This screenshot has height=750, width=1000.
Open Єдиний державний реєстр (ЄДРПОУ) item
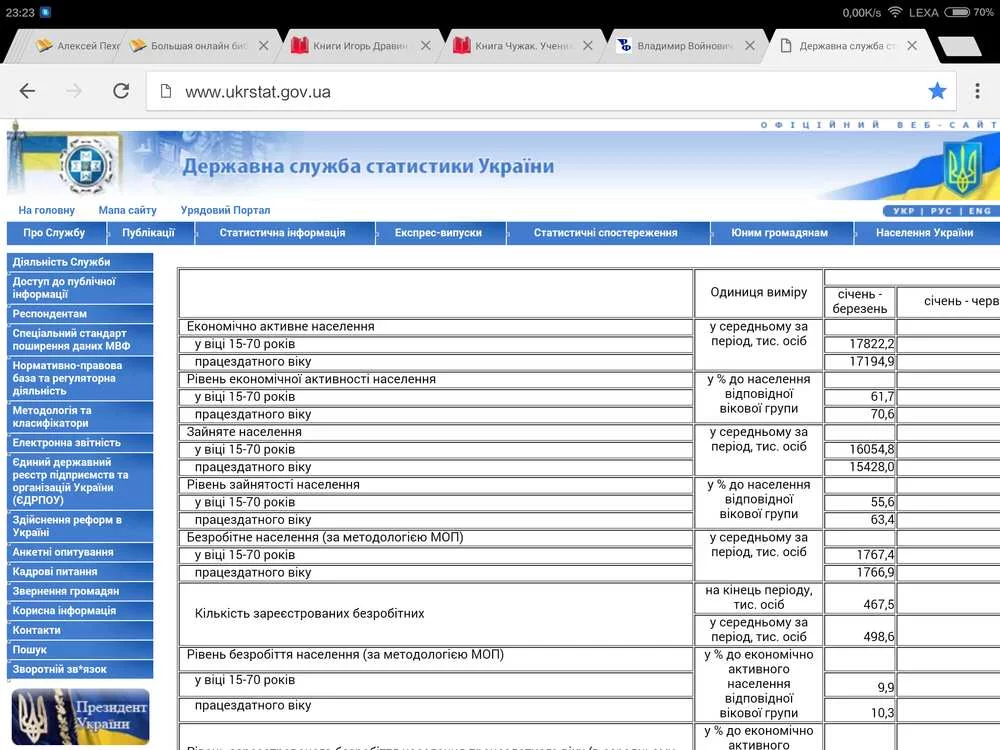point(80,481)
